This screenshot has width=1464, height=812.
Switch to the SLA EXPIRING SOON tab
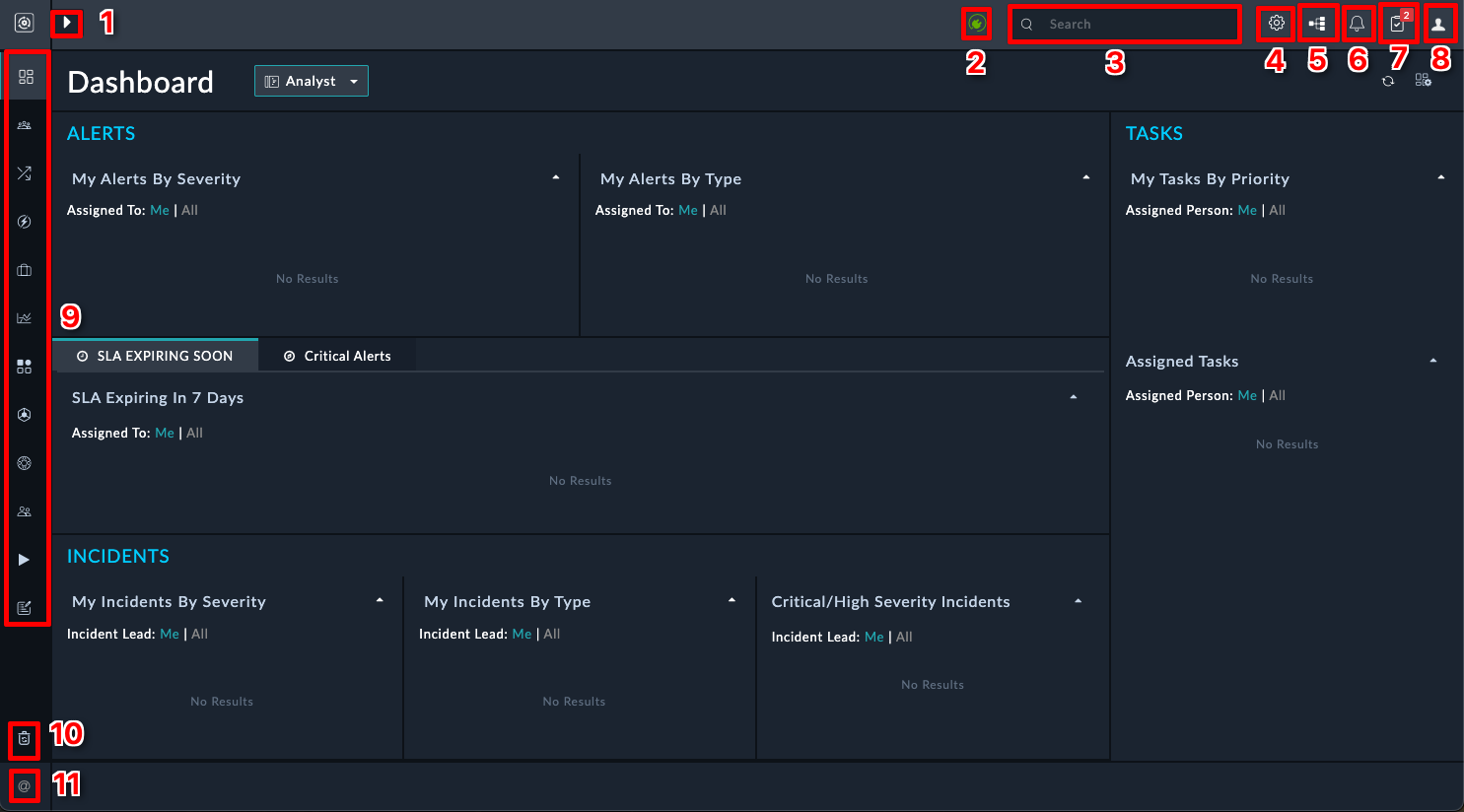click(156, 356)
